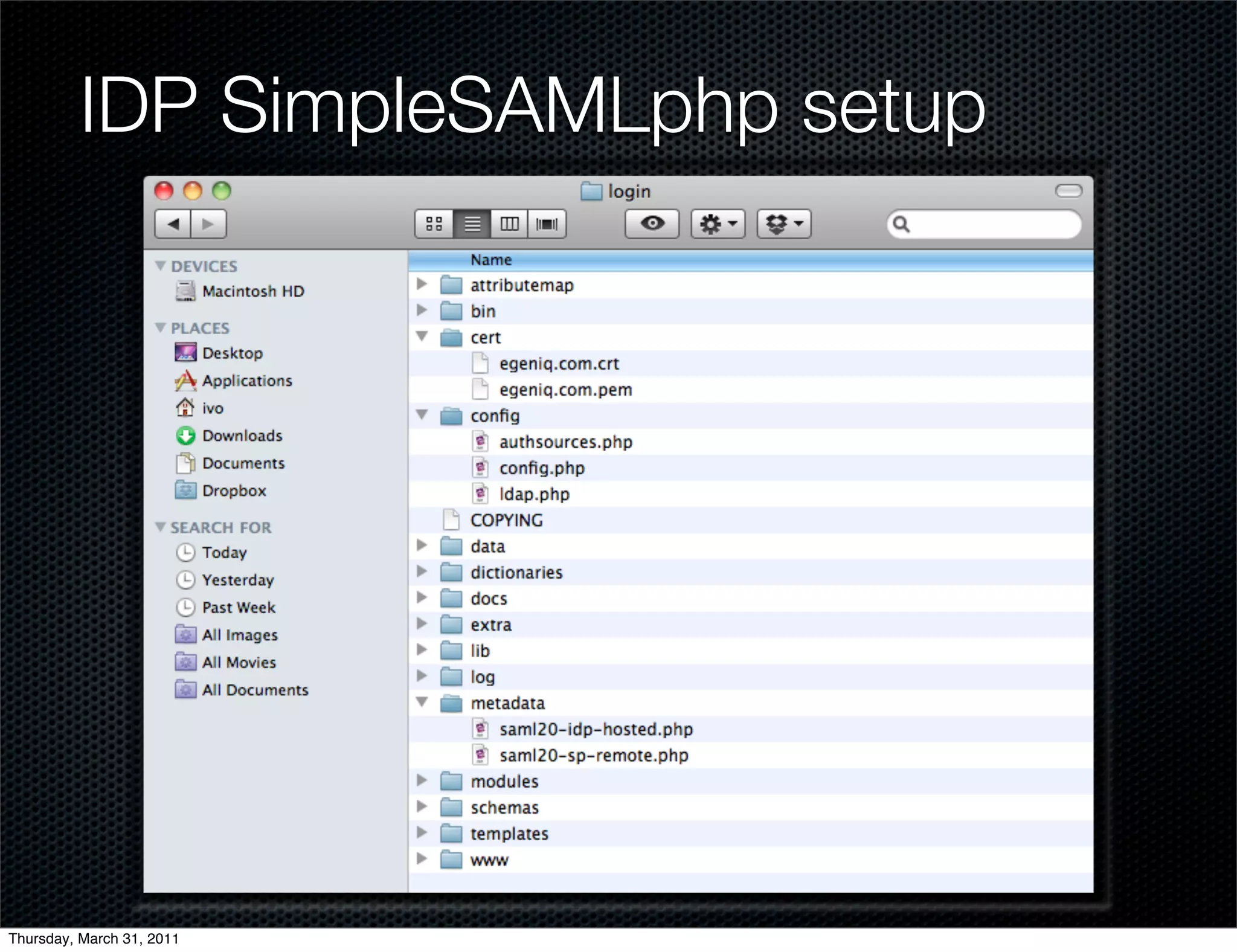This screenshot has height=952, width=1237.
Task: Click the schemas folder icon
Action: pos(451,808)
